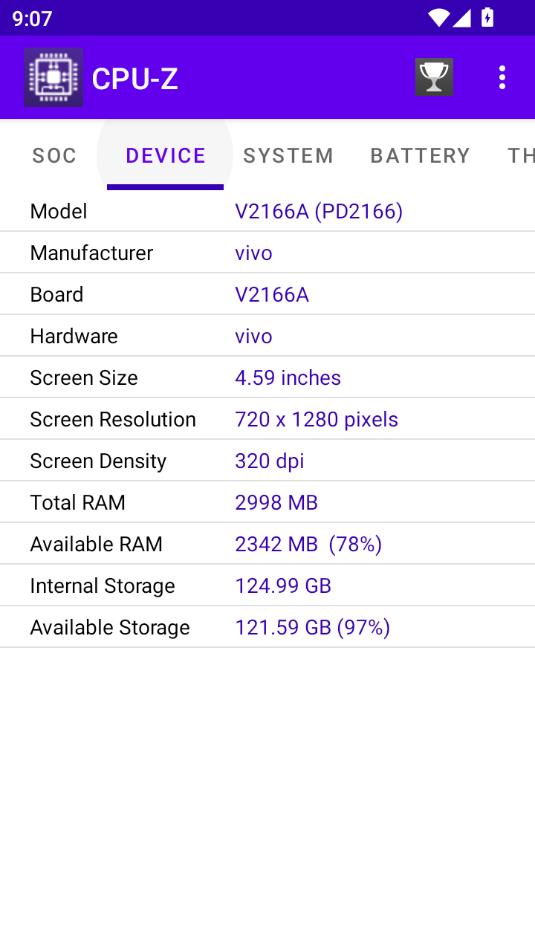The width and height of the screenshot is (535, 951).
Task: Open the BATTERY tab
Action: pyautogui.click(x=420, y=155)
